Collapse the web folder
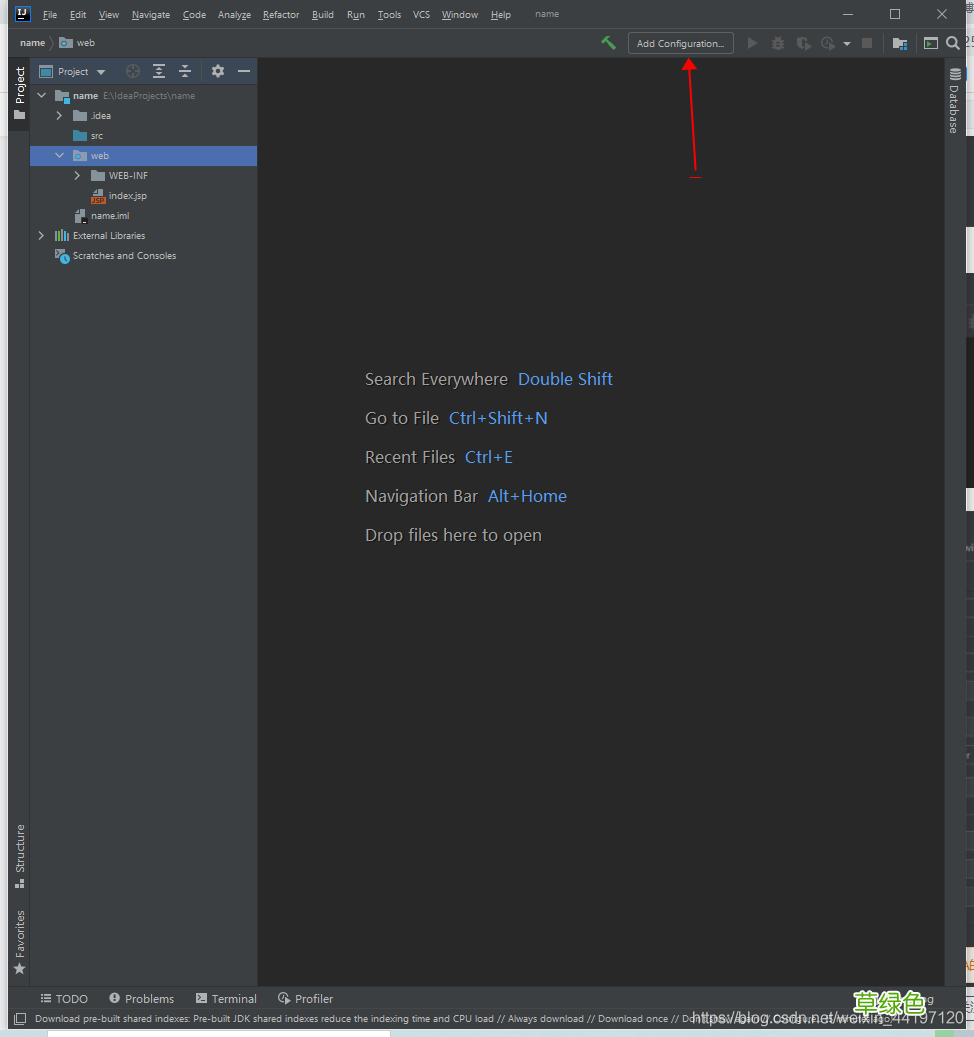The height and width of the screenshot is (1037, 974). pos(59,156)
